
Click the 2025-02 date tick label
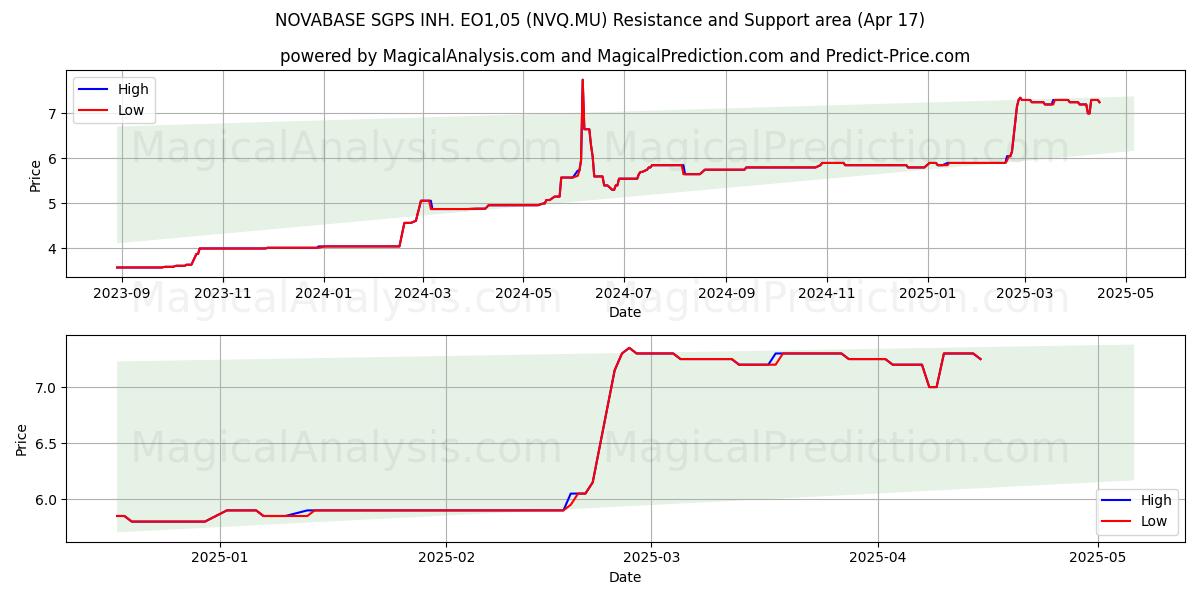[x=446, y=559]
